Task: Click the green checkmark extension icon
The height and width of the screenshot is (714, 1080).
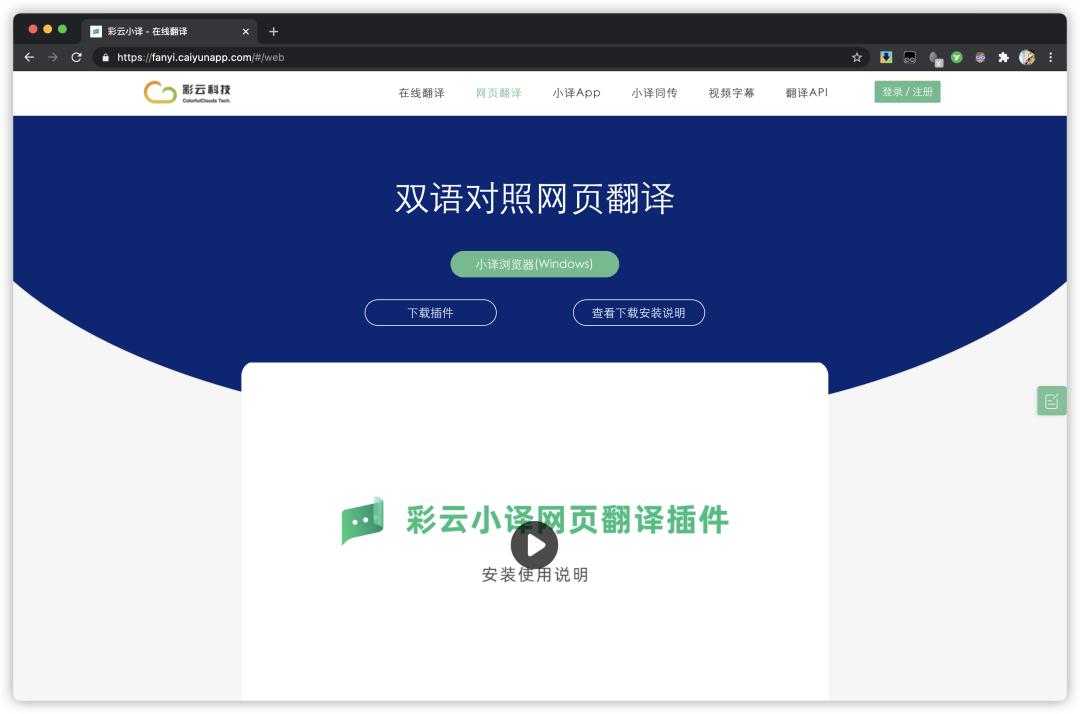Action: pyautogui.click(x=958, y=57)
